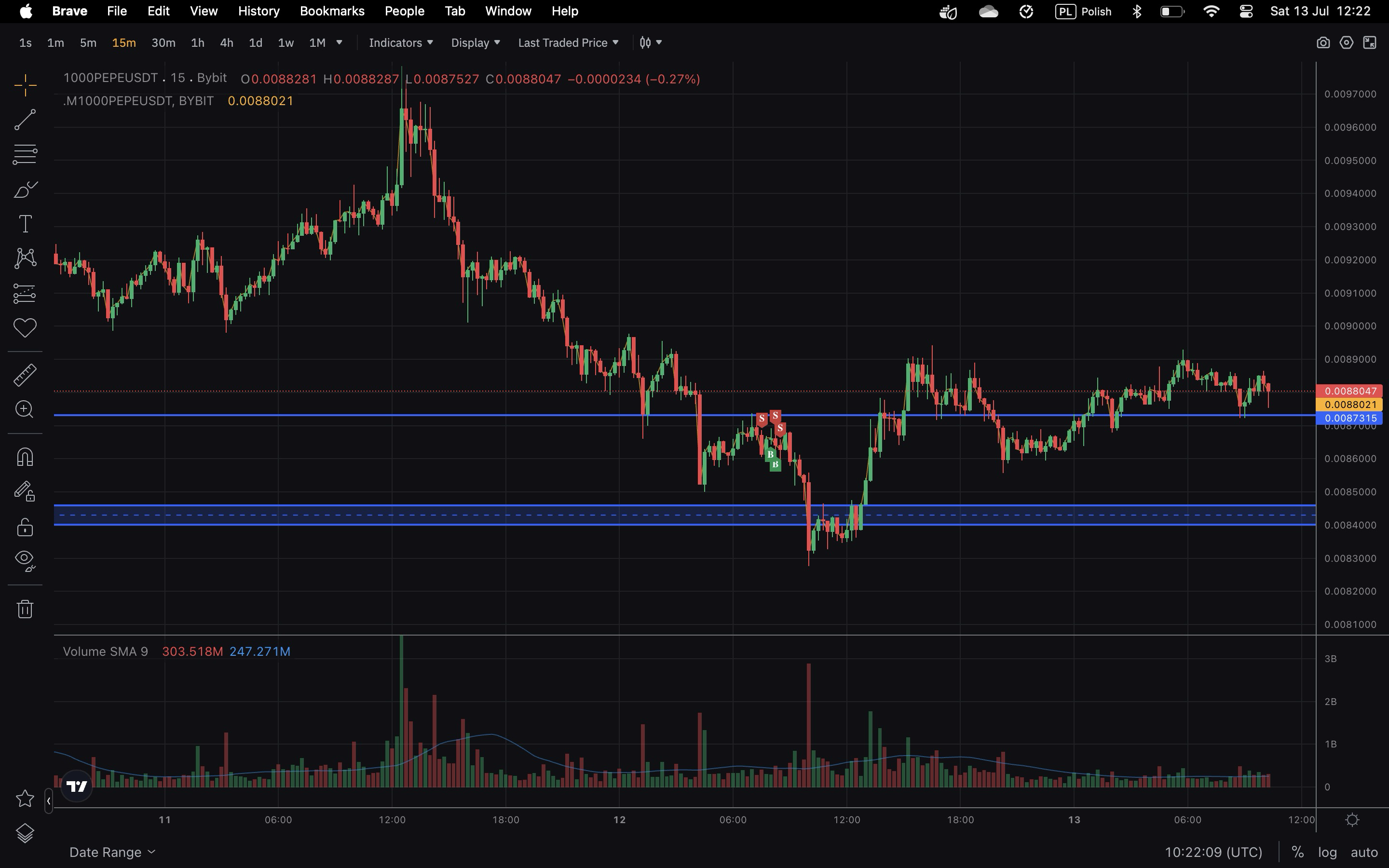Image resolution: width=1389 pixels, height=868 pixels.
Task: Click the blue 0.0087315 price line label
Action: [x=1349, y=419]
